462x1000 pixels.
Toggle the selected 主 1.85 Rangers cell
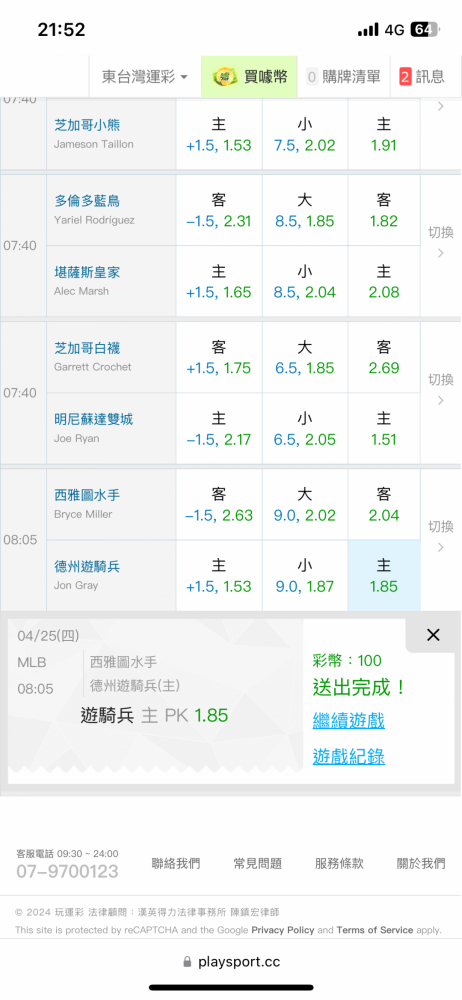tap(384, 576)
